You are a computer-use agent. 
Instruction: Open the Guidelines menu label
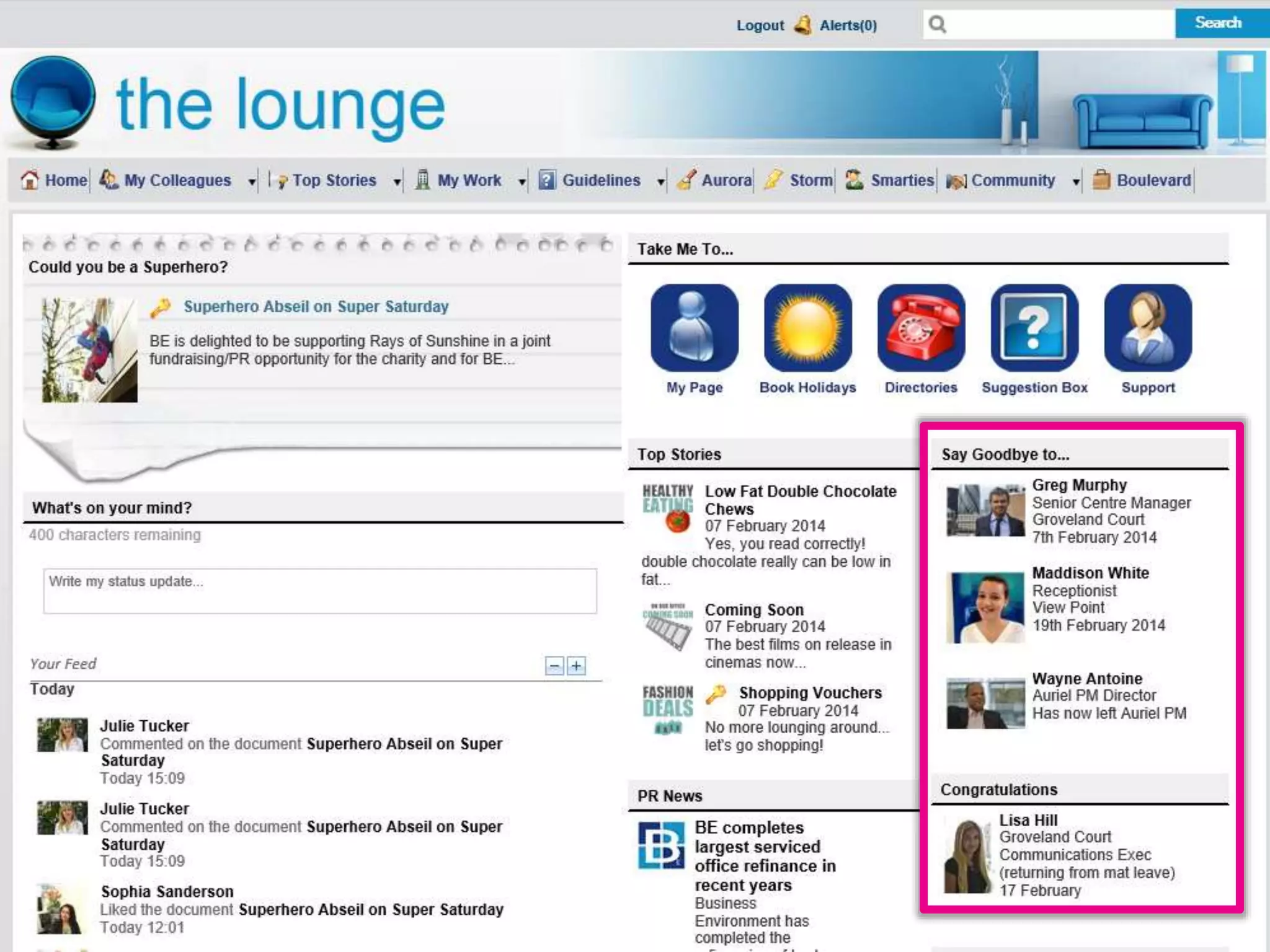(x=602, y=180)
